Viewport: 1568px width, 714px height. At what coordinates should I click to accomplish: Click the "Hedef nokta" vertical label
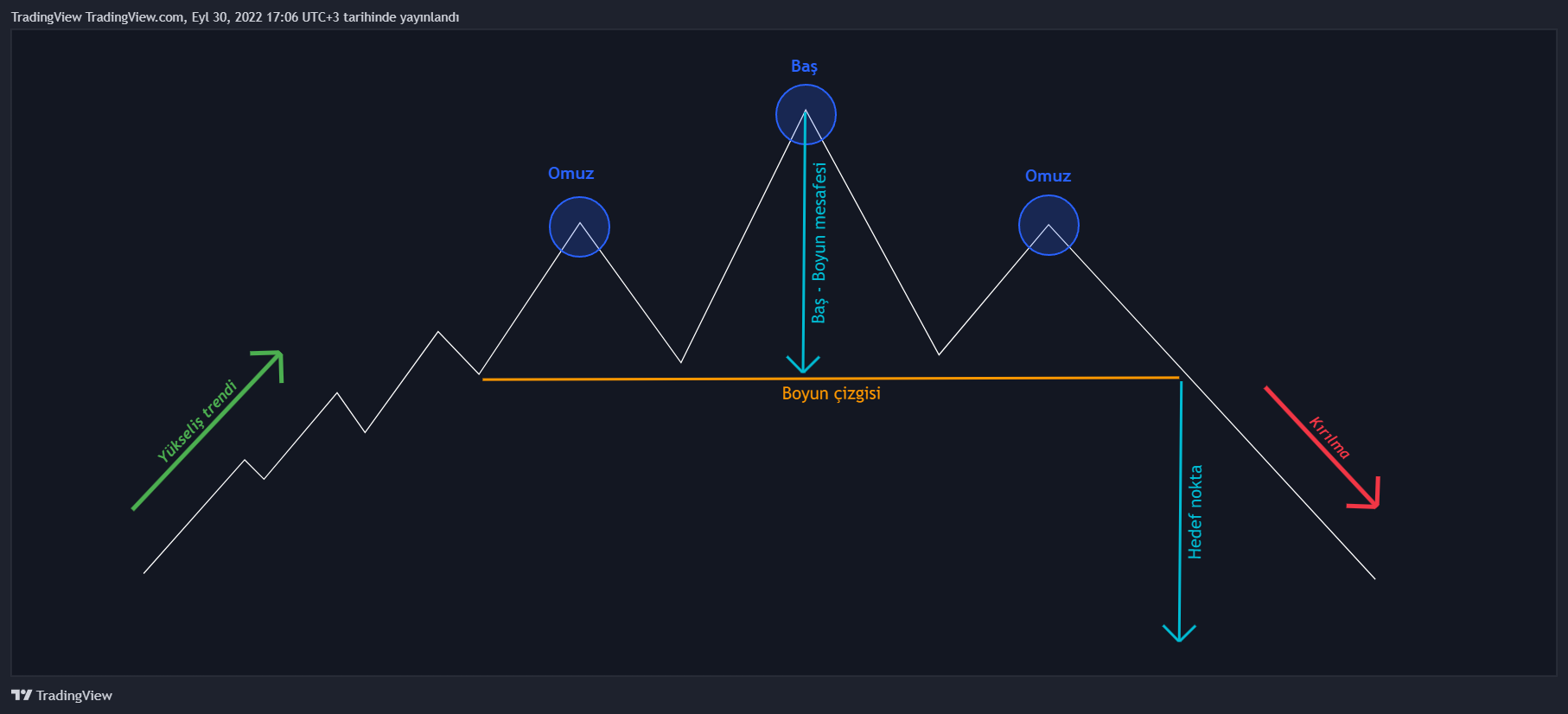coord(1195,512)
